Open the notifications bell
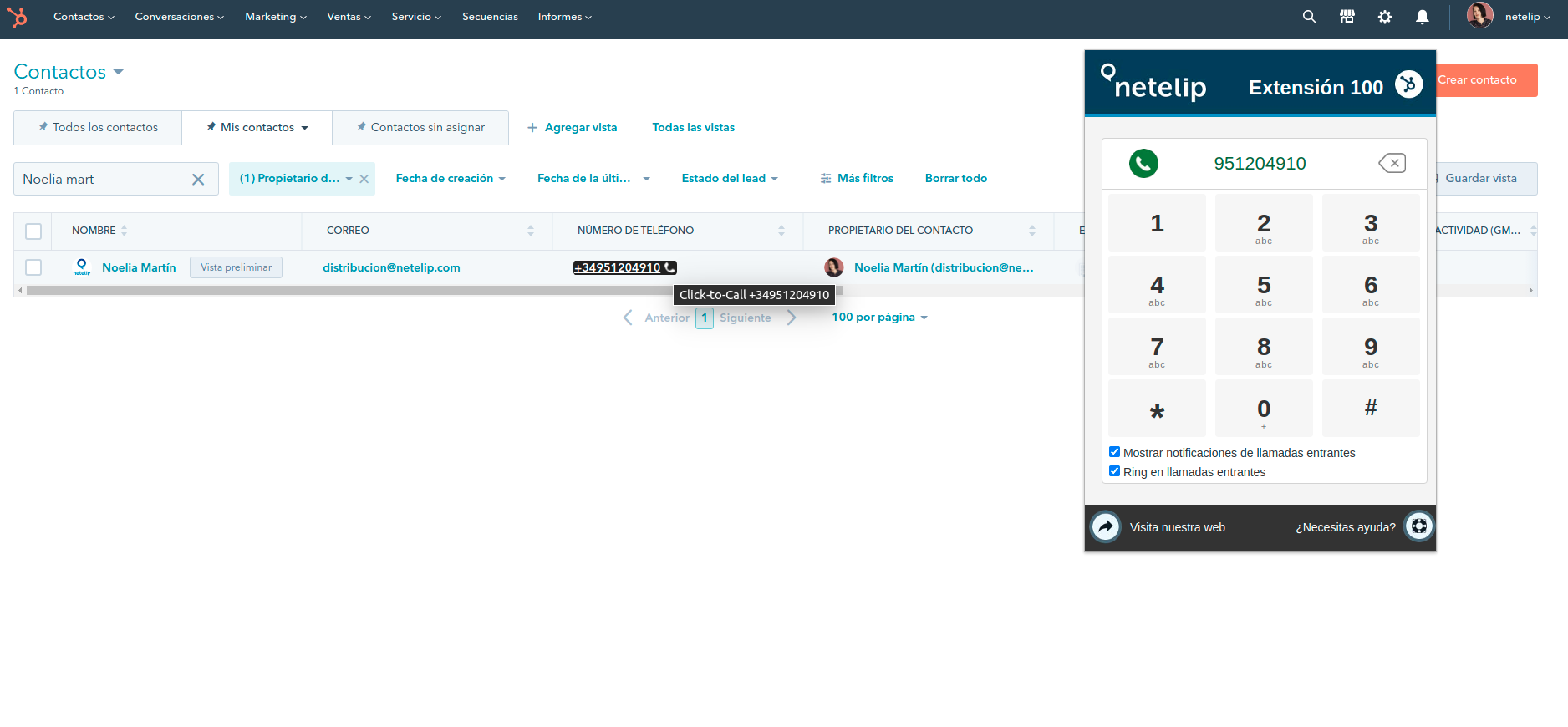Viewport: 1568px width, 727px height. pos(1422,17)
